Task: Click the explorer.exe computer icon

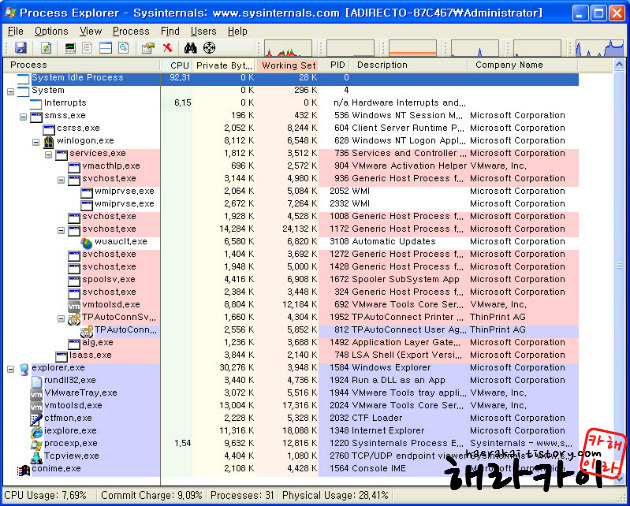Action: (x=24, y=369)
